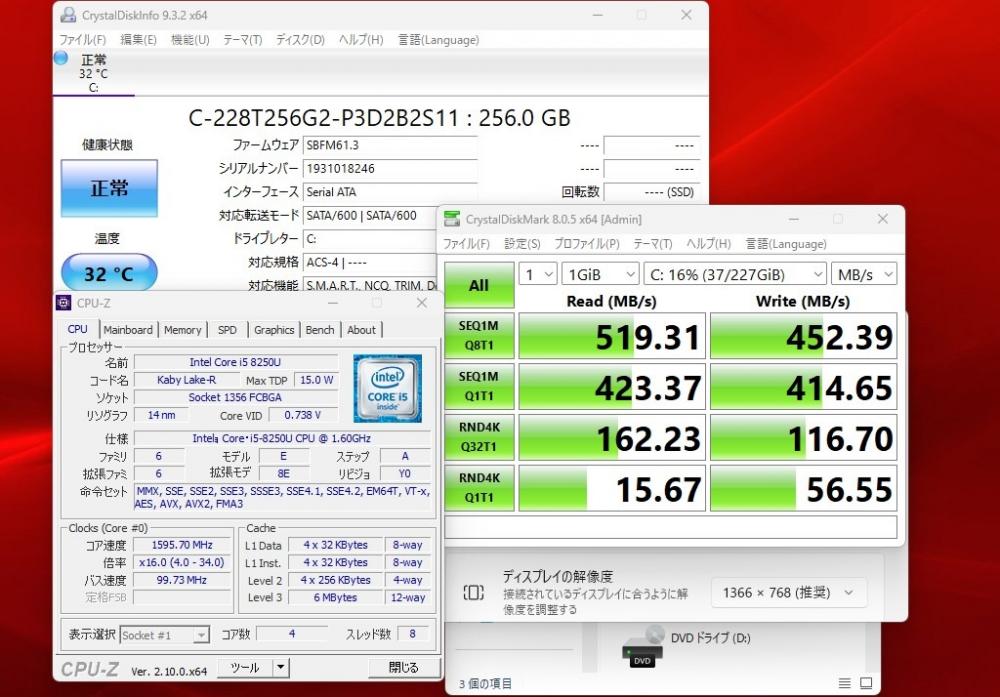Screen dimensions: 1000x697
Task: Open the ツール dropdown arrow in CPU-Z
Action: click(x=281, y=668)
